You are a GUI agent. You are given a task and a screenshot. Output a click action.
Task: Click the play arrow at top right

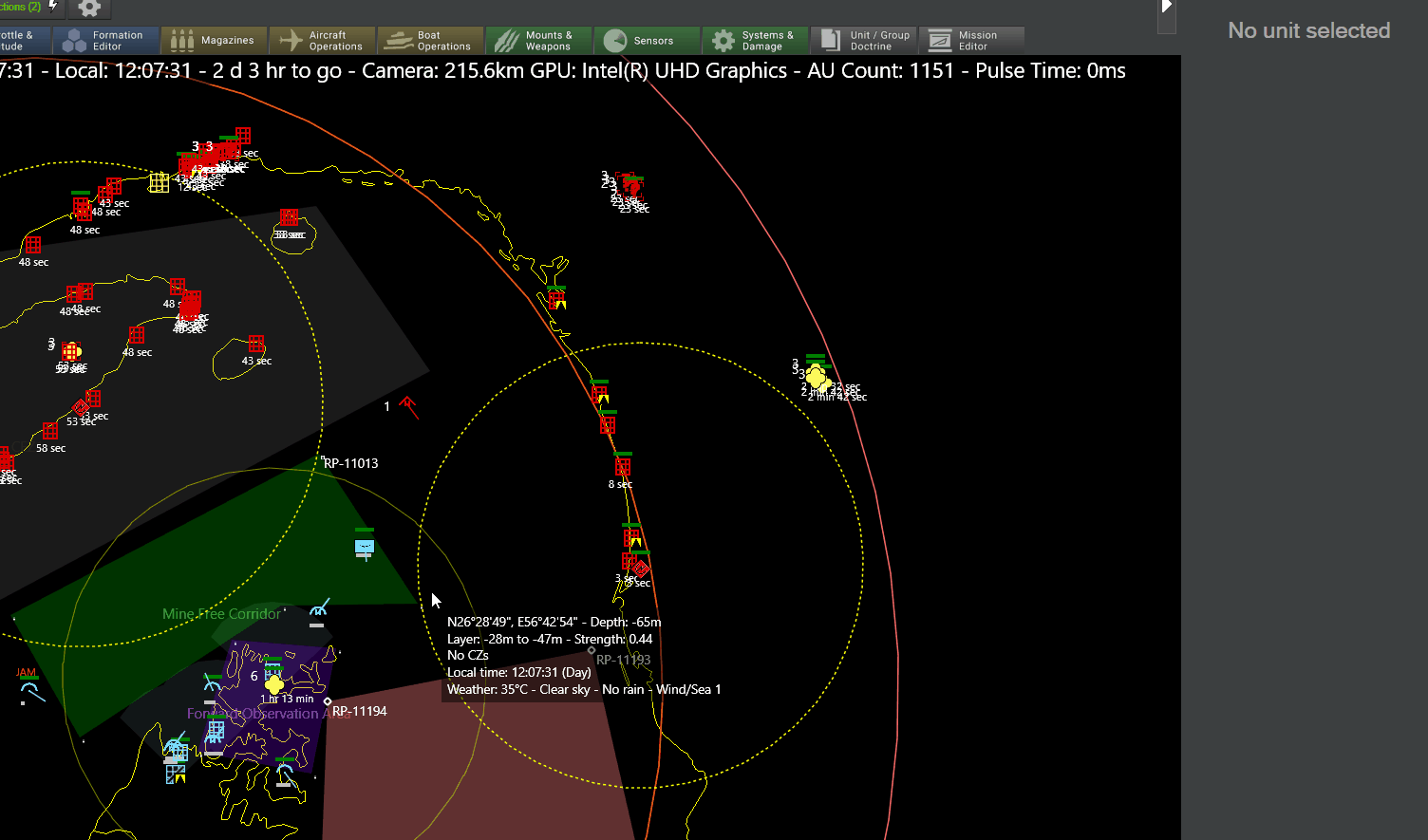click(x=1167, y=7)
